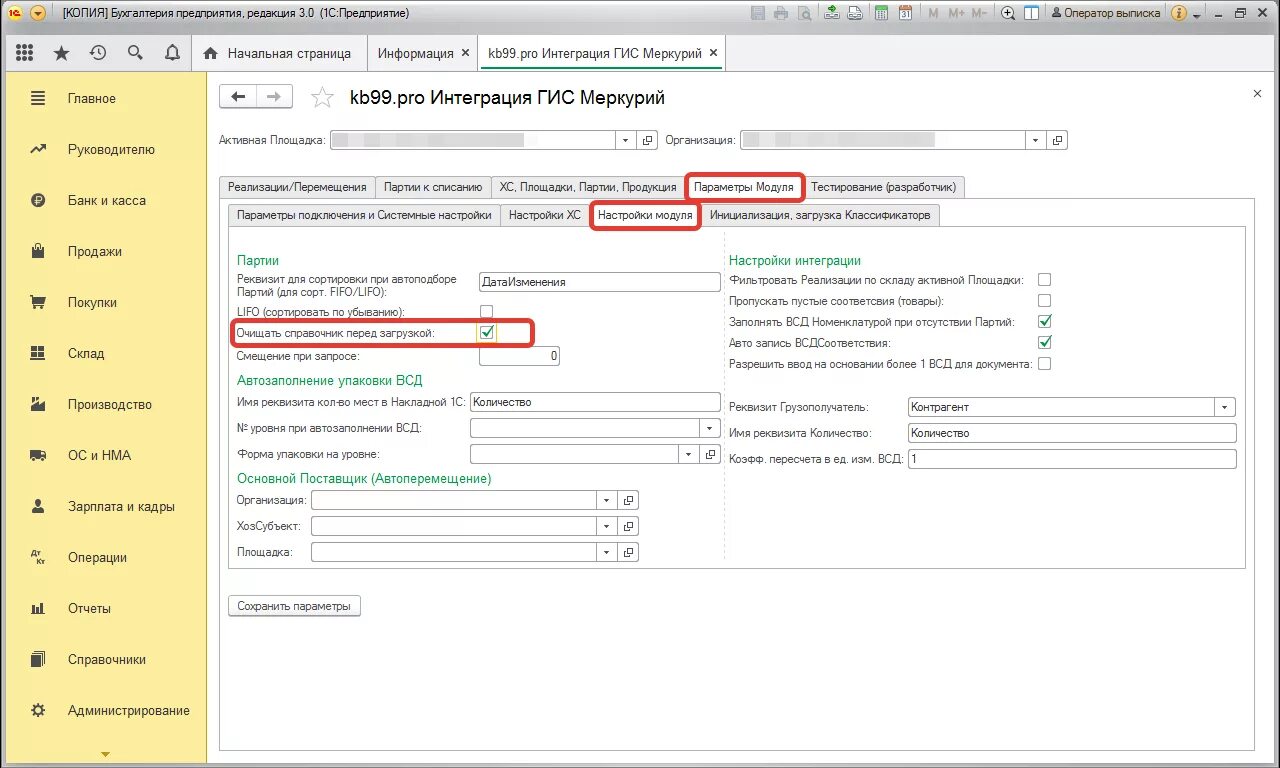Open the Calculator icon in title bar

pyautogui.click(x=882, y=13)
